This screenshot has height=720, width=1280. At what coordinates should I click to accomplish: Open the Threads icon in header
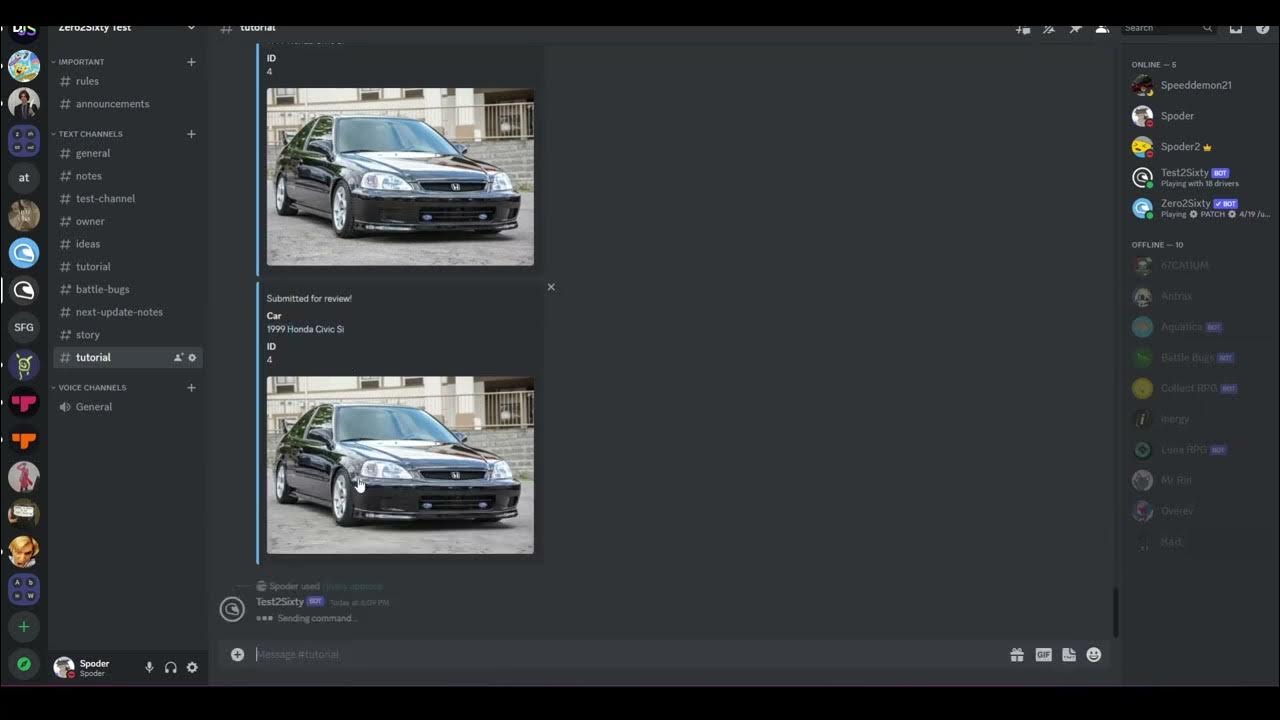1023,29
